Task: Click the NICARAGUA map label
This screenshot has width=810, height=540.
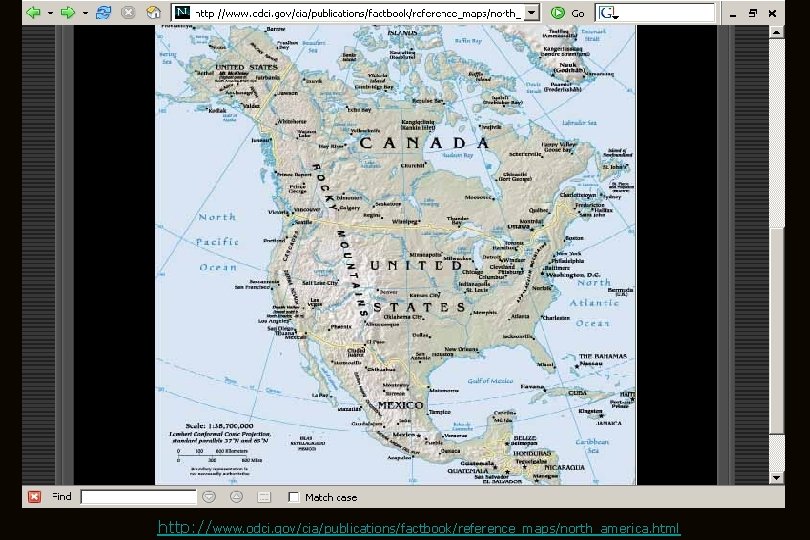Action: 565,467
